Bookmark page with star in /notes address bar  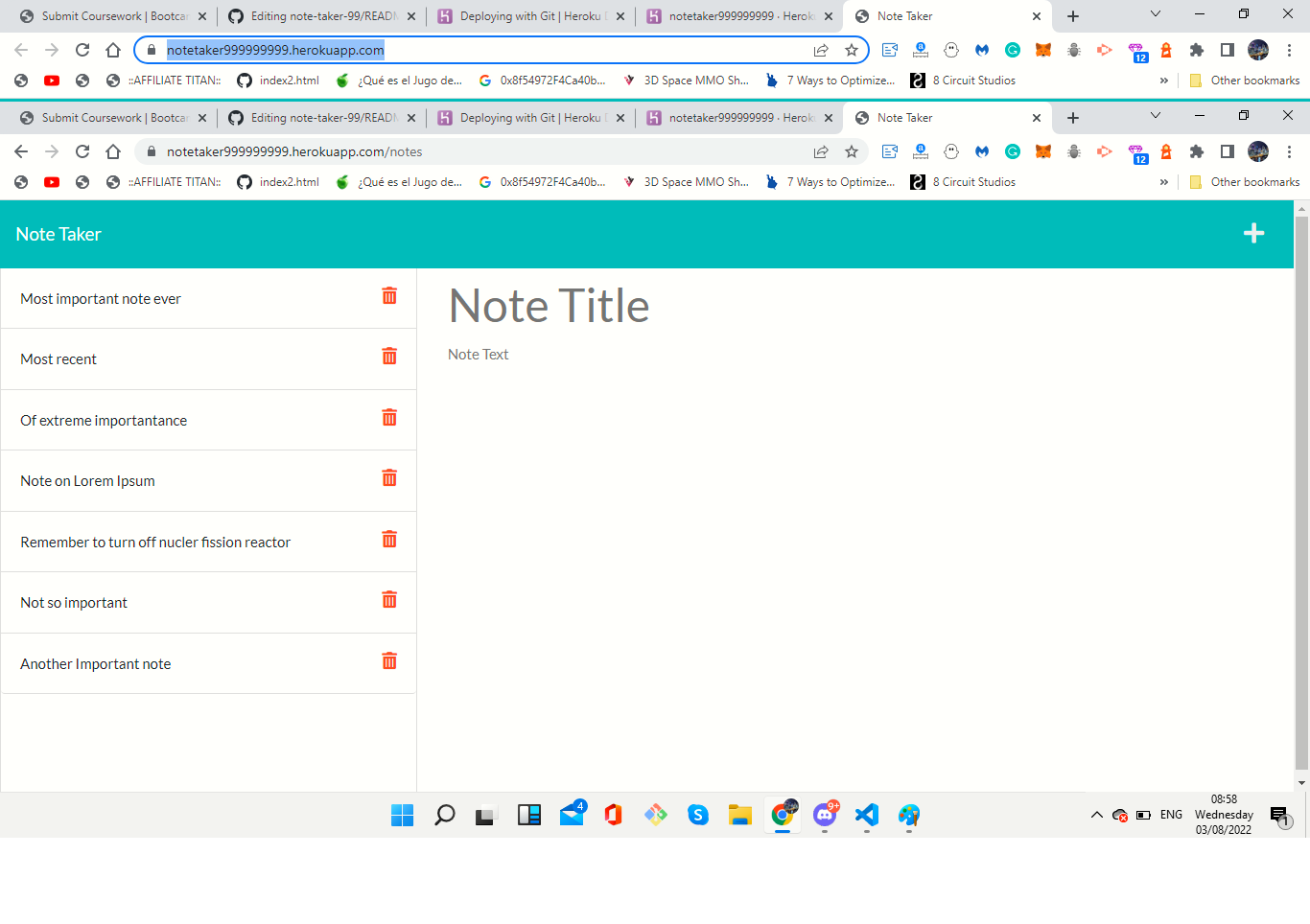click(x=852, y=151)
